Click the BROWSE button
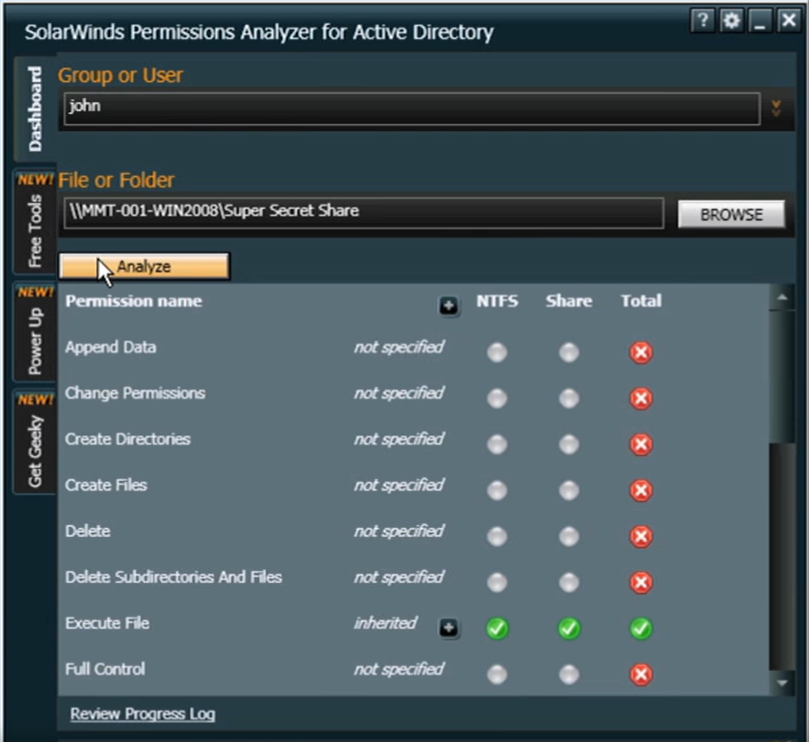Image resolution: width=809 pixels, height=742 pixels. tap(731, 214)
